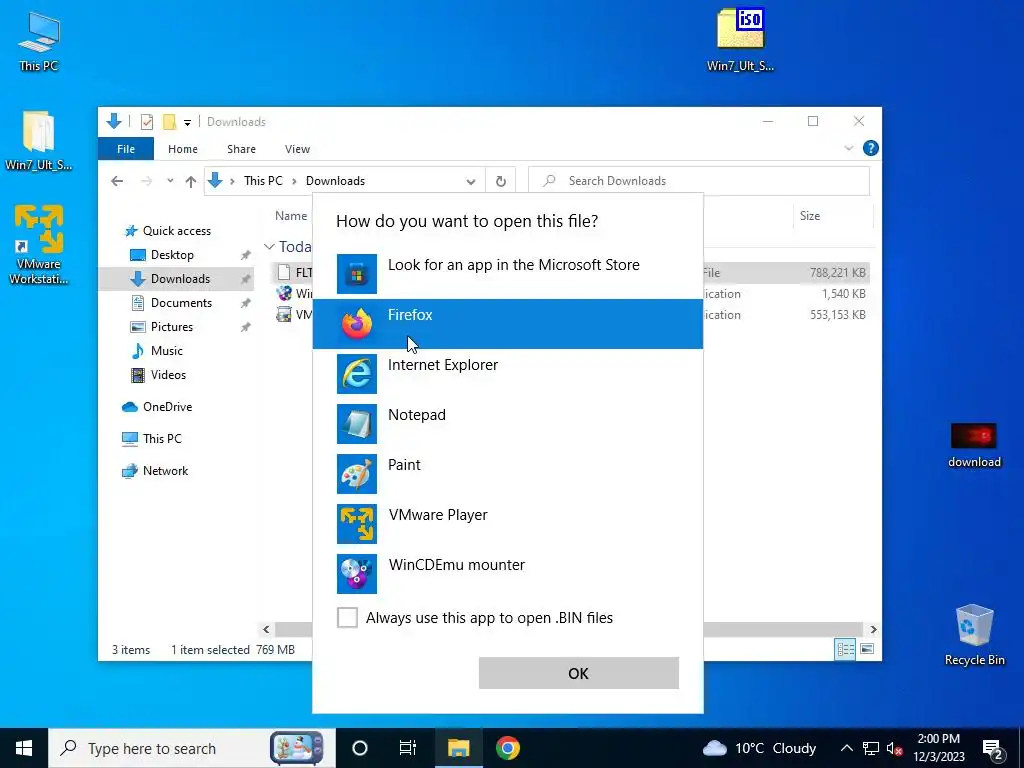Image resolution: width=1024 pixels, height=768 pixels.
Task: Choose the Microsoft Store icon in dialog
Action: pyautogui.click(x=357, y=274)
